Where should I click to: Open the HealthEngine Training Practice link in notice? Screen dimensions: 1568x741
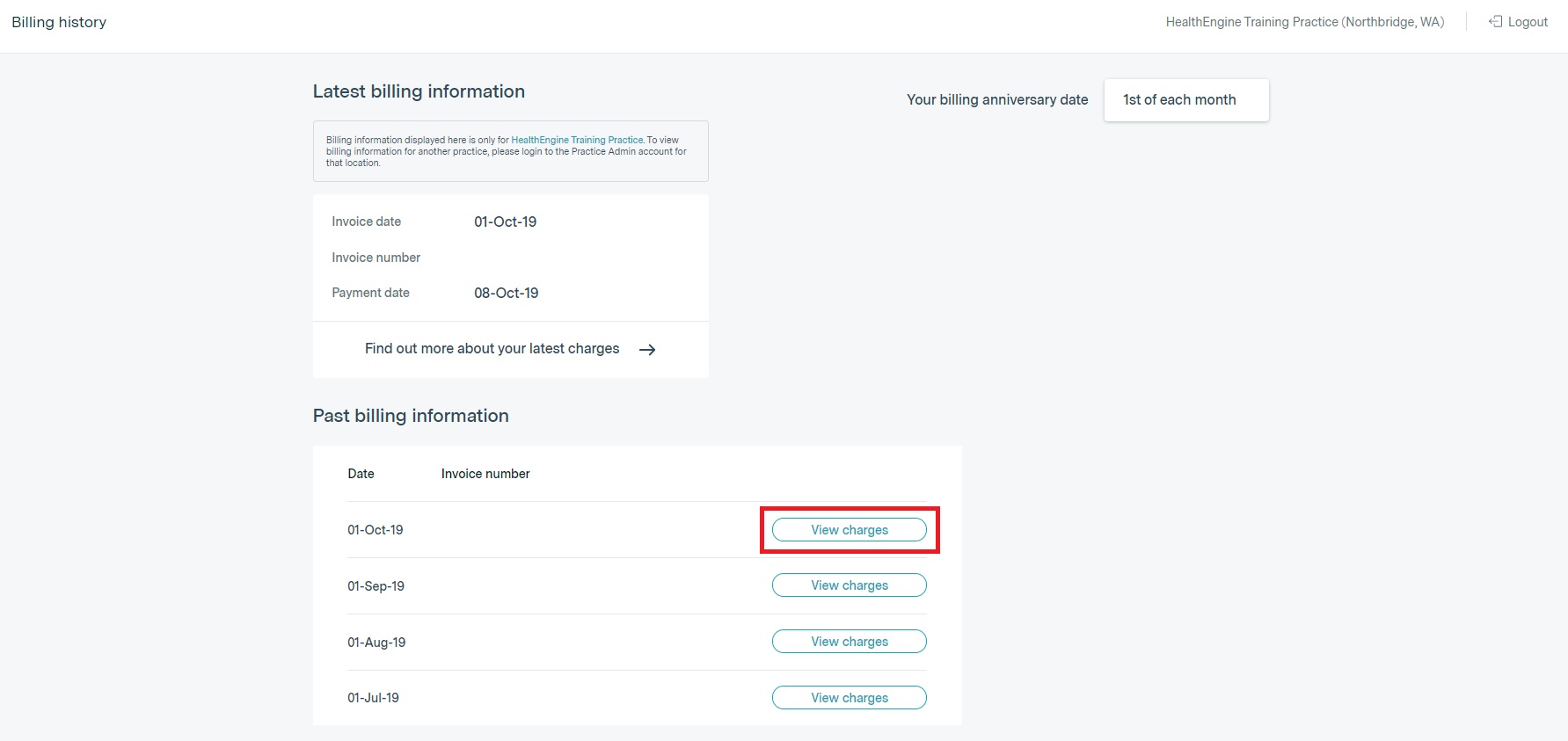tap(577, 140)
